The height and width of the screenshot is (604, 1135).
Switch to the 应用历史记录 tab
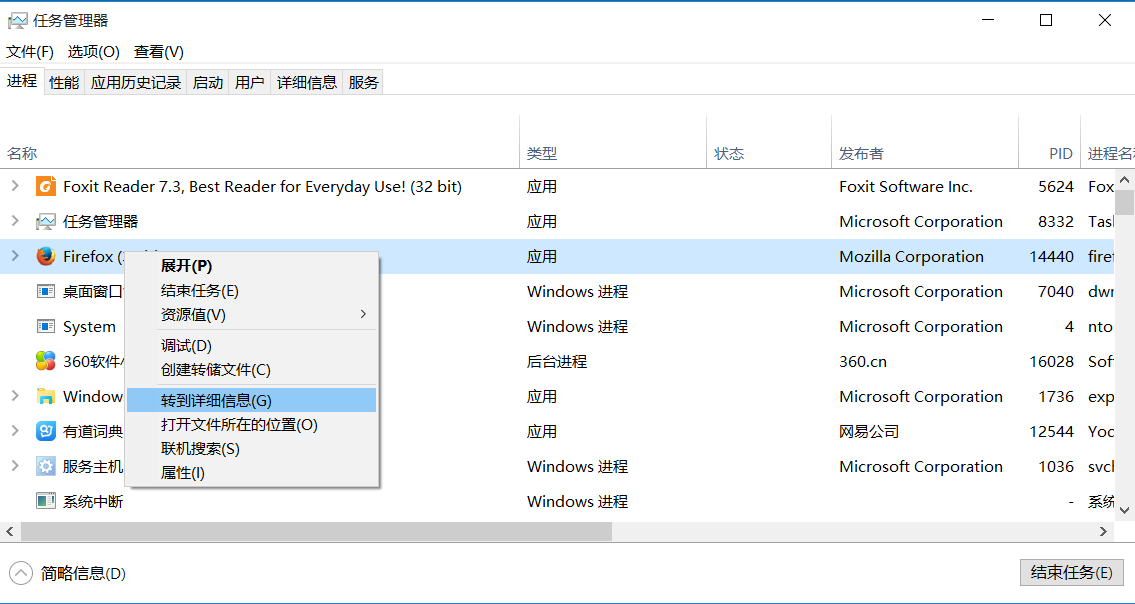(135, 83)
